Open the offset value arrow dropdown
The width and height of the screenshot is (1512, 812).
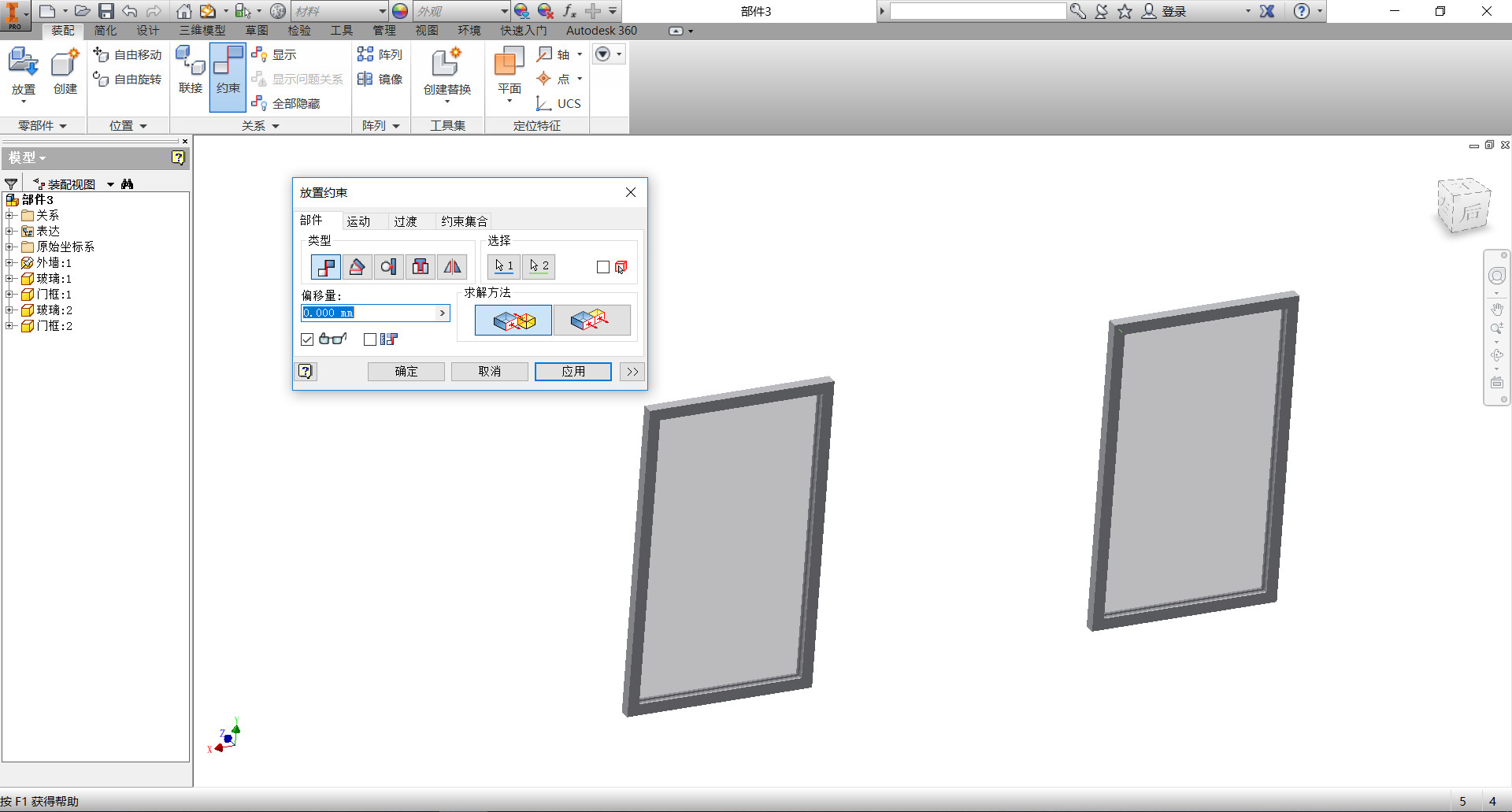click(443, 313)
